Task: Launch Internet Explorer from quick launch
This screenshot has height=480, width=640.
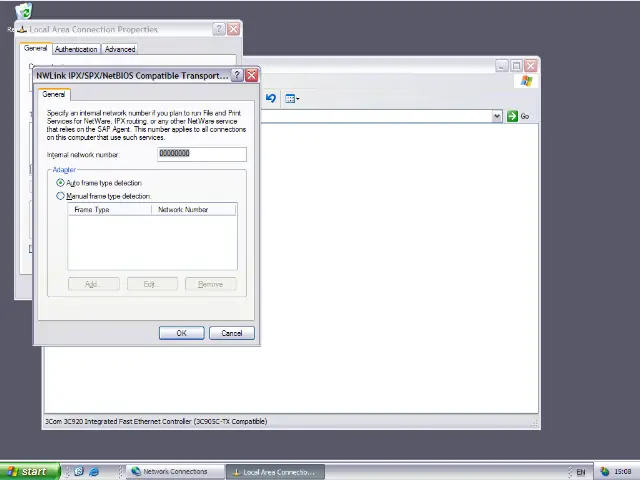Action: (x=94, y=471)
